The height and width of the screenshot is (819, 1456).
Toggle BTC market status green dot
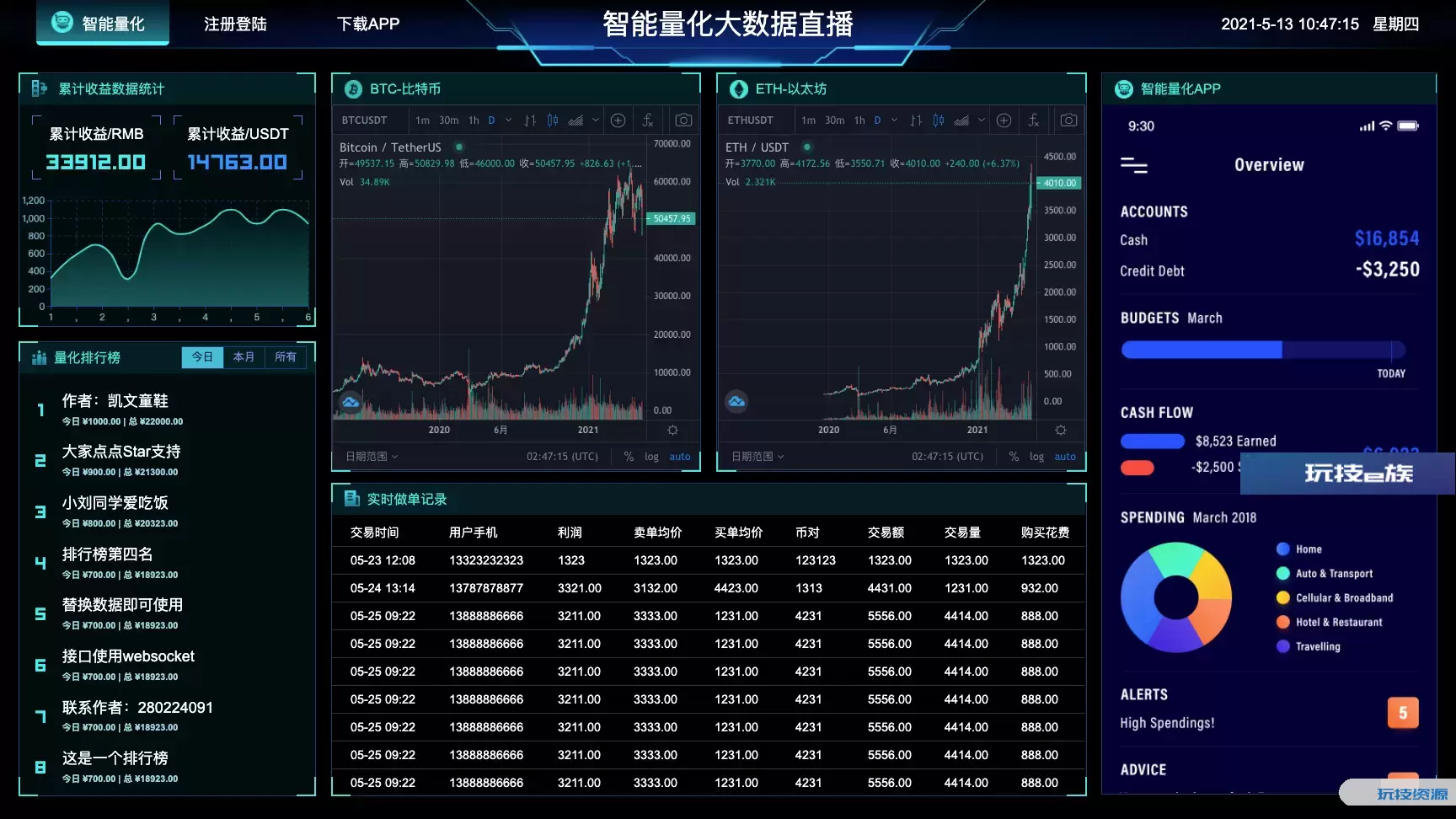point(459,147)
